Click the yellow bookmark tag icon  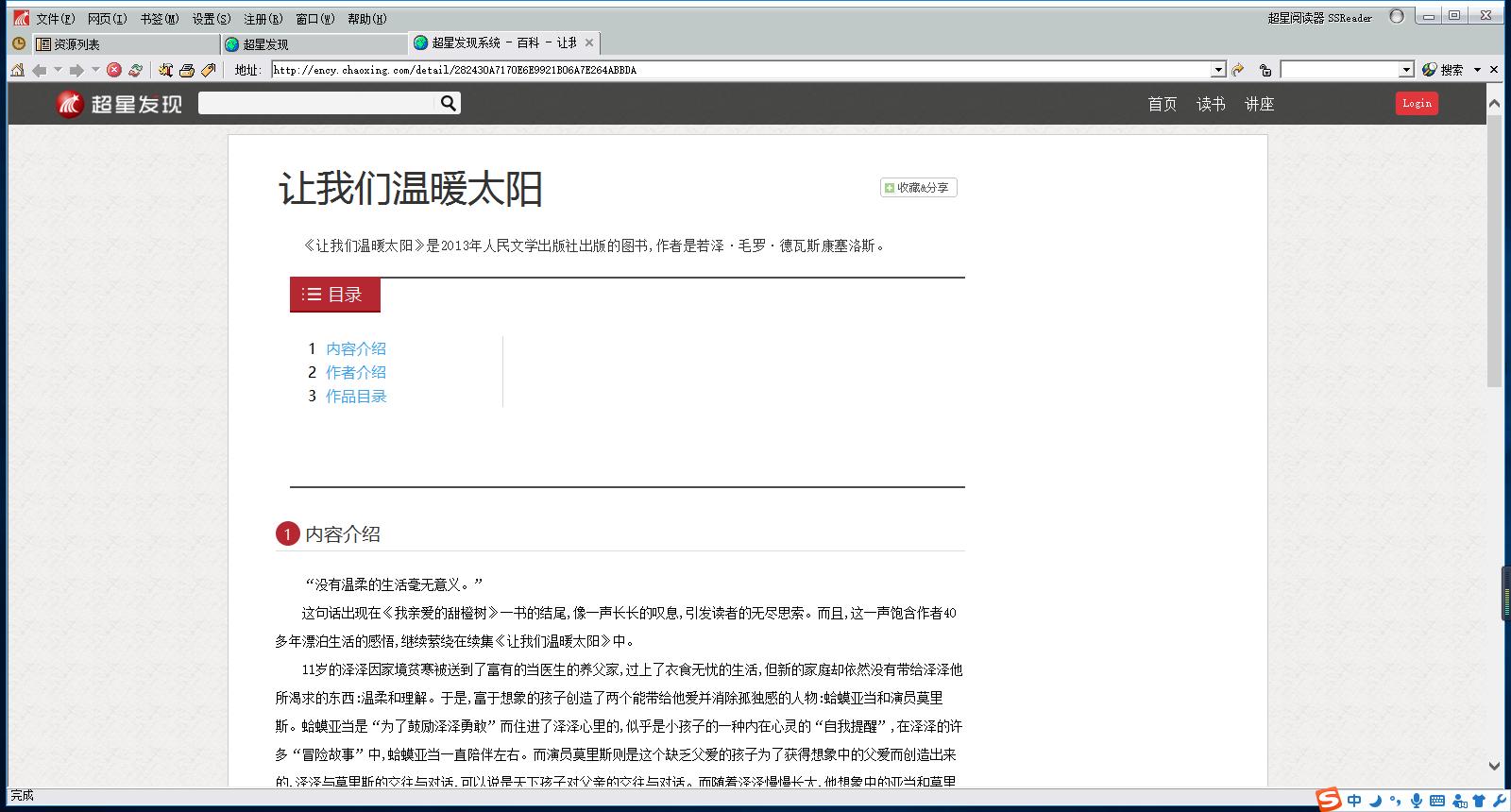click(209, 70)
